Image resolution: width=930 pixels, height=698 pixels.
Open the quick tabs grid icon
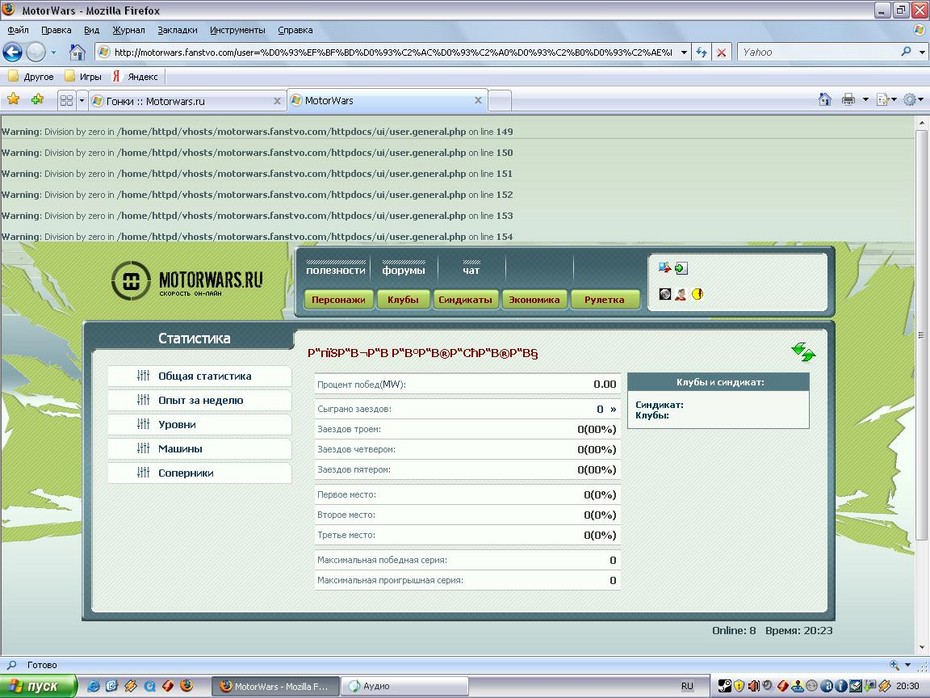tap(66, 101)
